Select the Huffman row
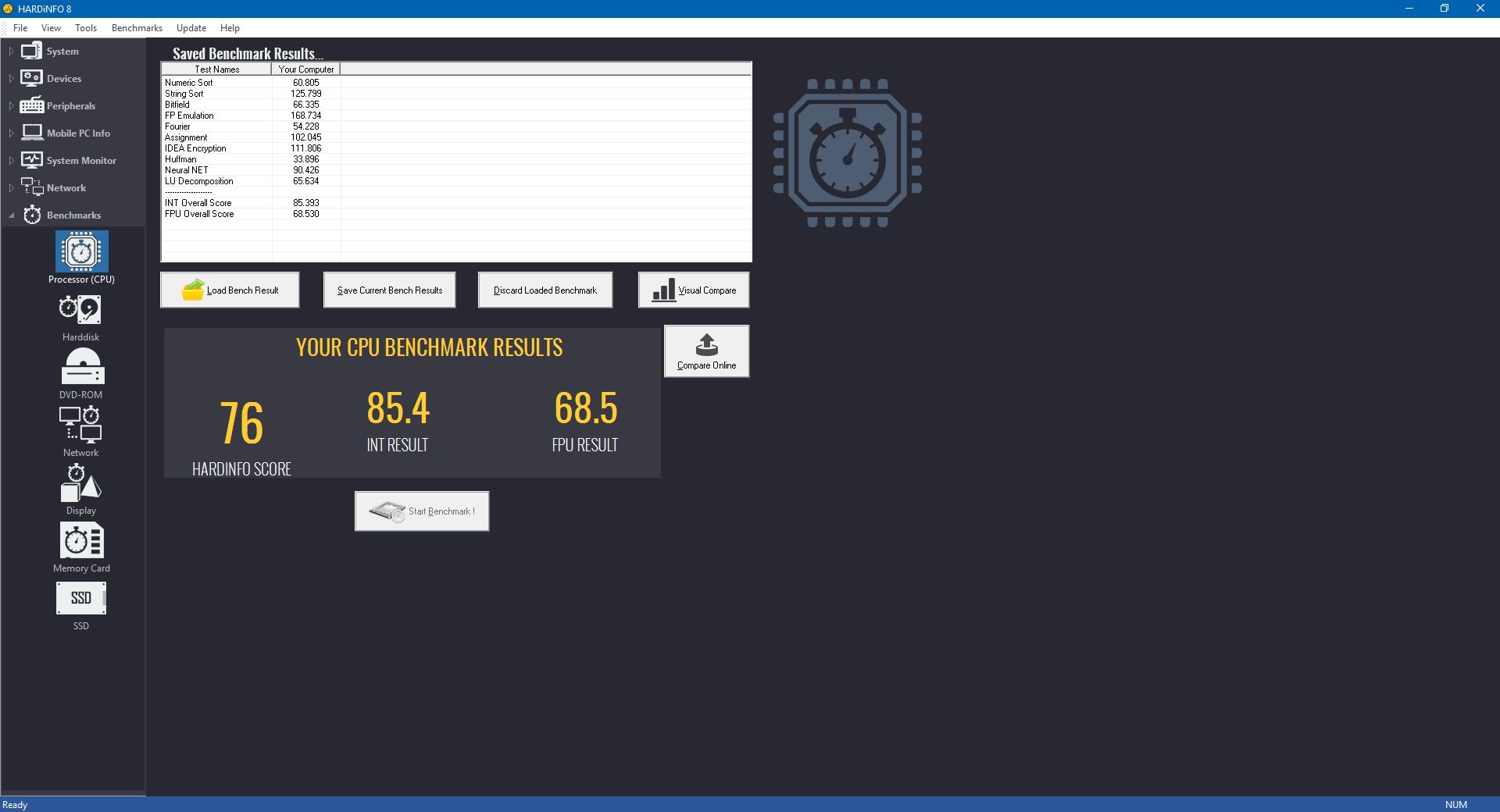The height and width of the screenshot is (812, 1500). (x=456, y=159)
